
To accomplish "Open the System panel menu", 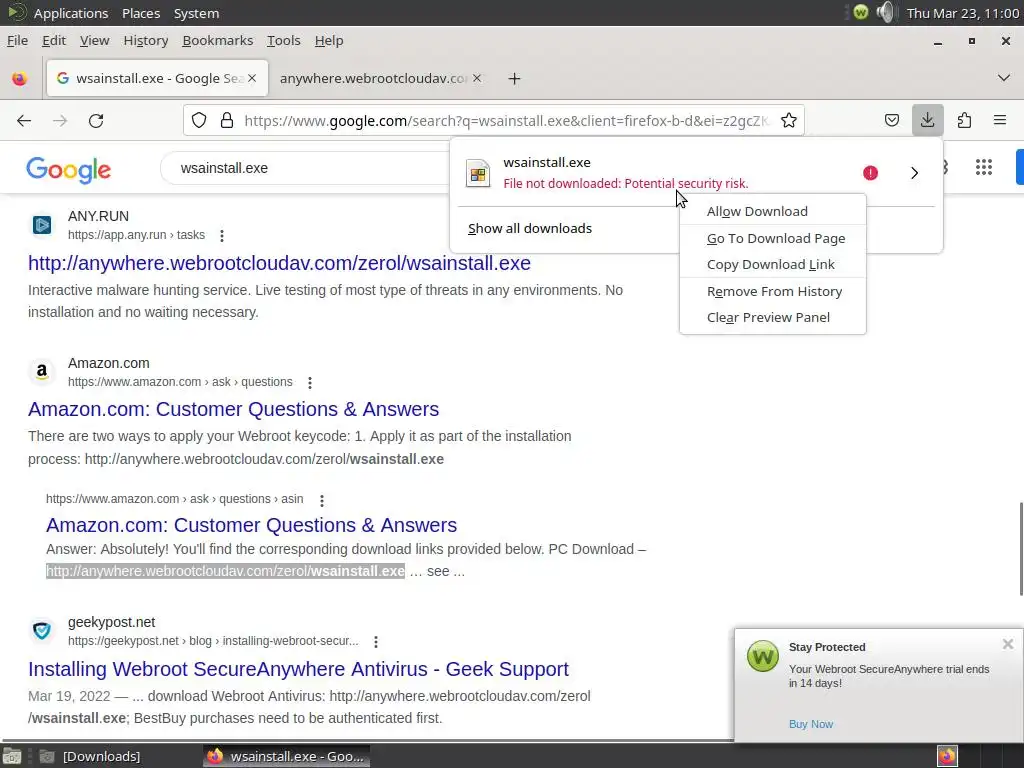I will tap(196, 13).
